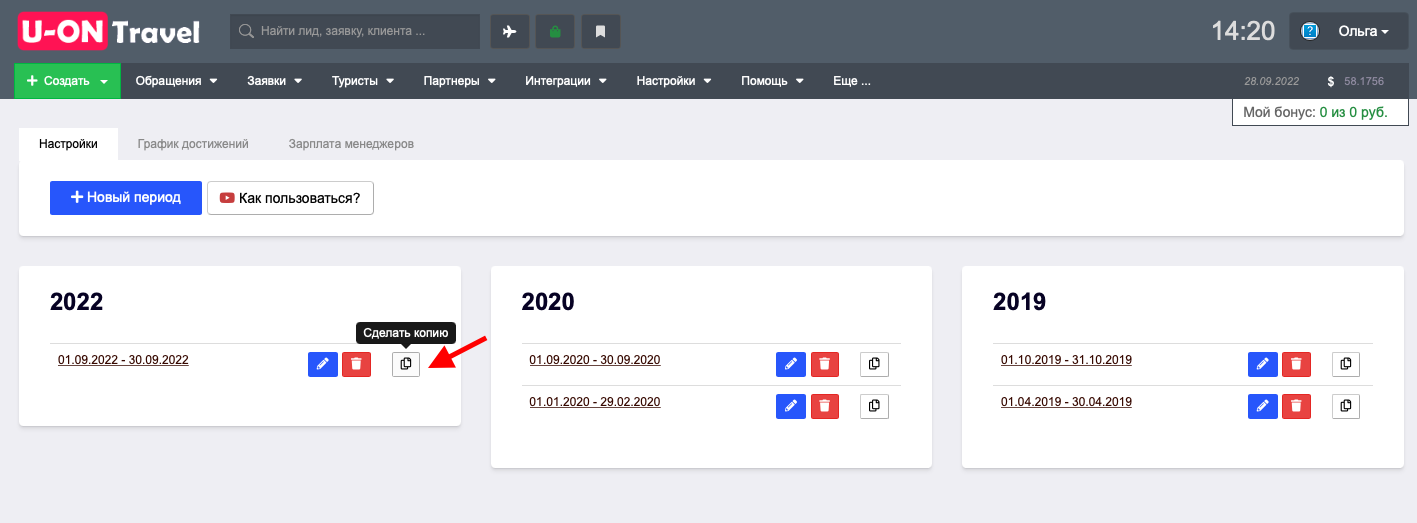Expand the Обращения menu

[x=176, y=81]
